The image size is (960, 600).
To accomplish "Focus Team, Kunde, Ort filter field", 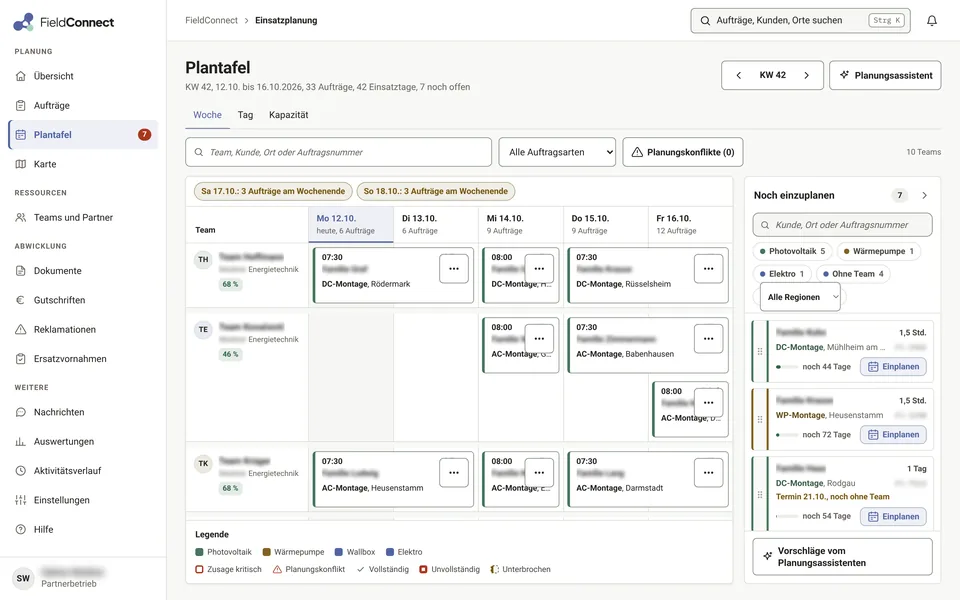I will [339, 152].
